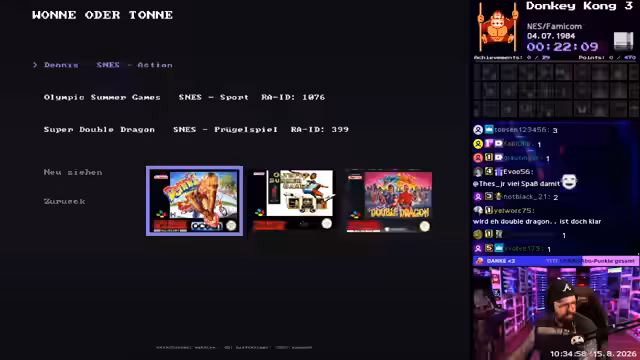Select the Olympic Summer Games entry

184,97
